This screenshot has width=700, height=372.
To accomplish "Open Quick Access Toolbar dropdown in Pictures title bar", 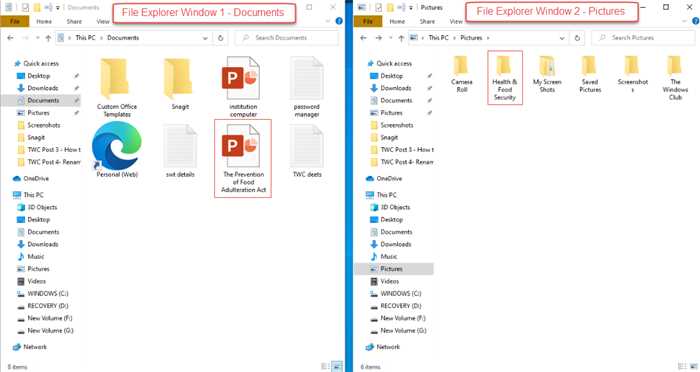I will tap(410, 8).
